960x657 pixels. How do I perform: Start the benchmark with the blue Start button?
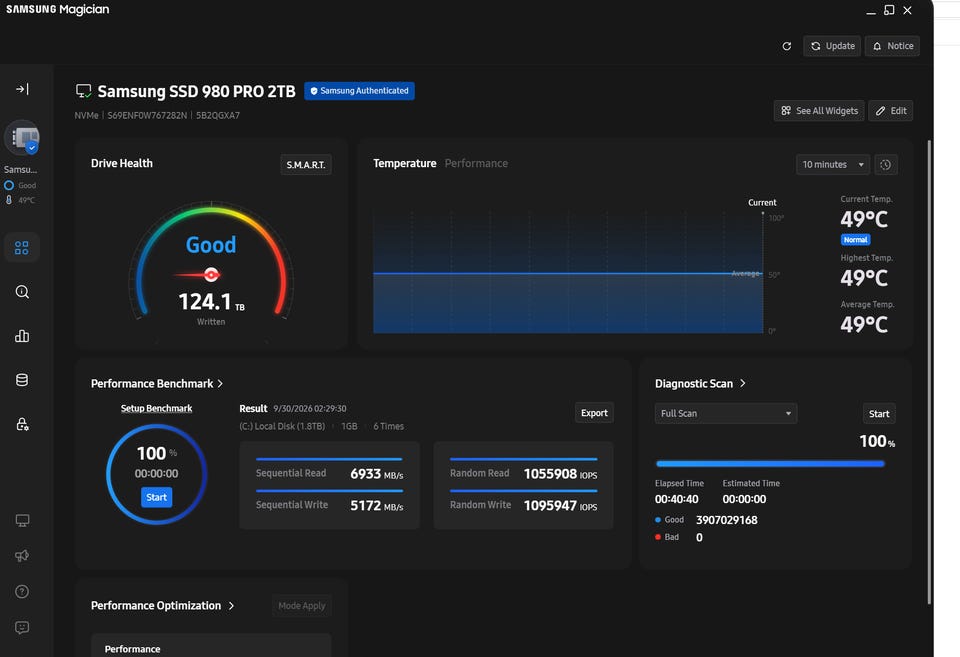[x=157, y=497]
